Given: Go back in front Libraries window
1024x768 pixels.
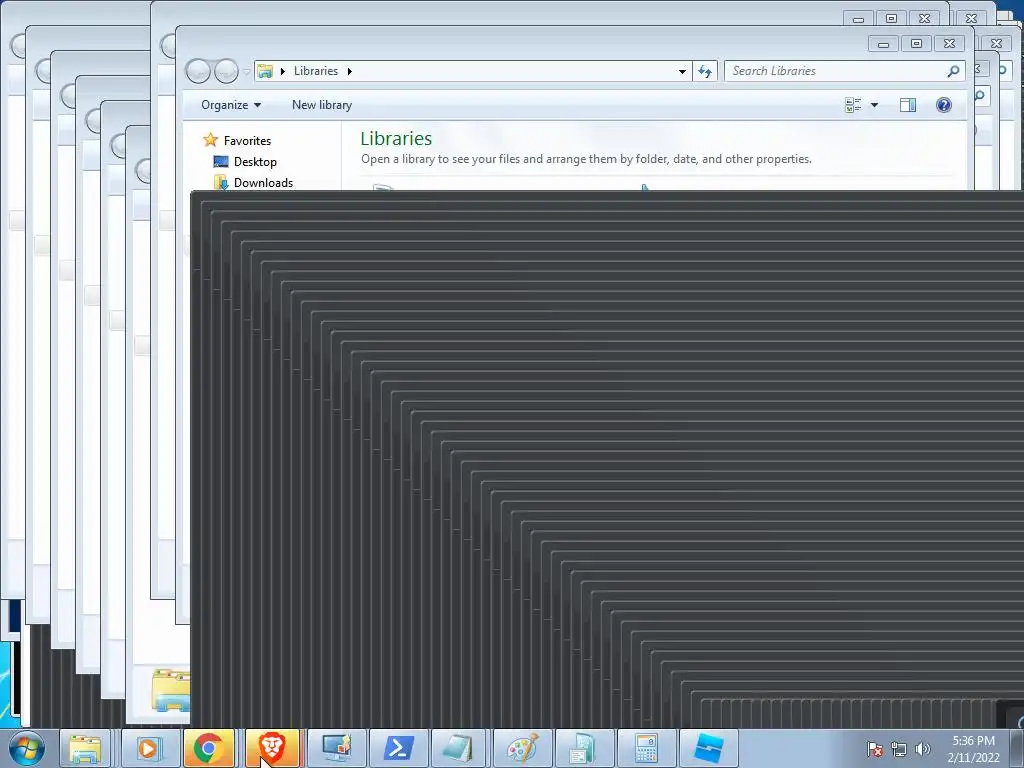Looking at the screenshot, I should (x=198, y=71).
